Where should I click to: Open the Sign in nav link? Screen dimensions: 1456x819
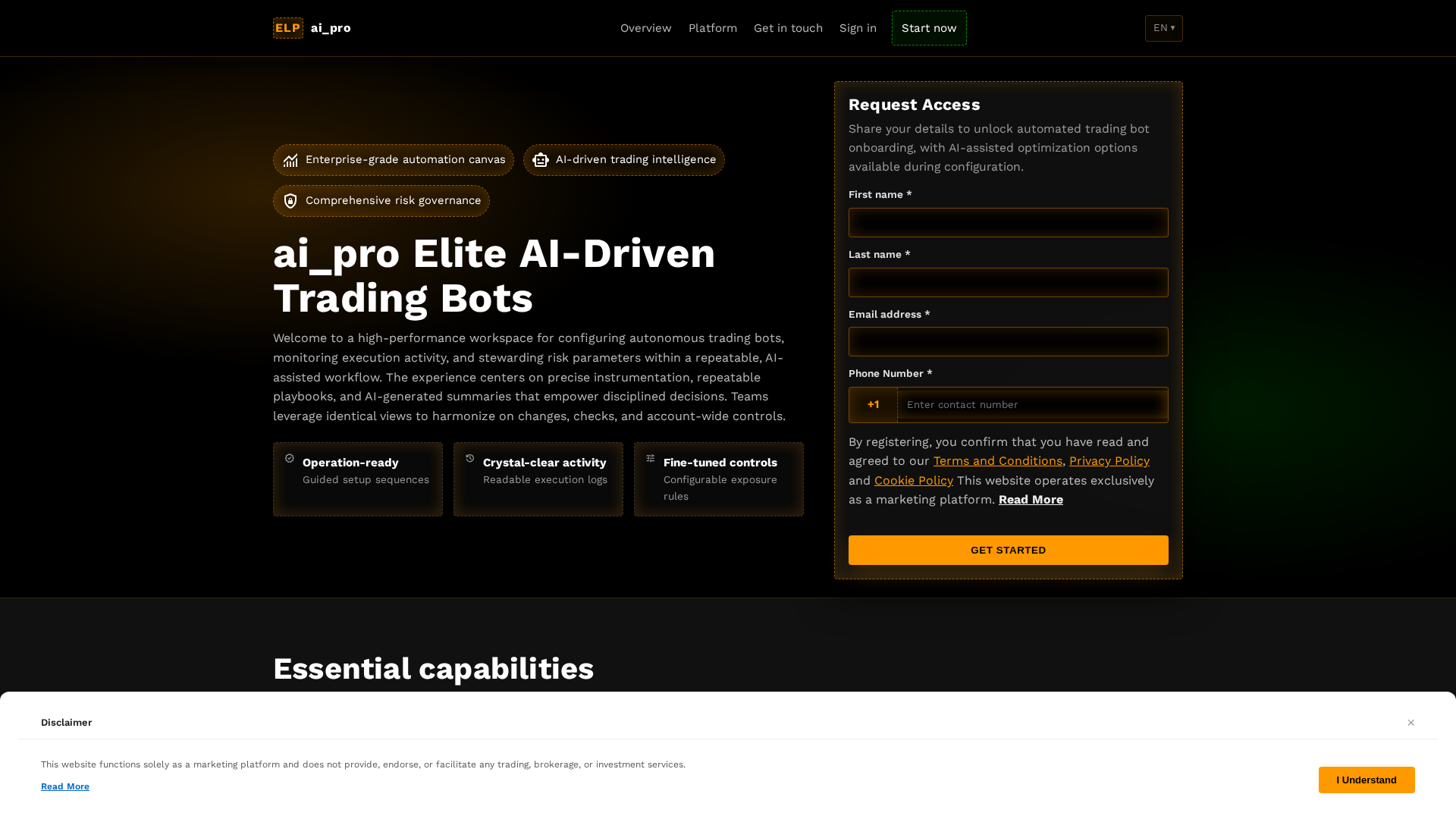pos(858,28)
